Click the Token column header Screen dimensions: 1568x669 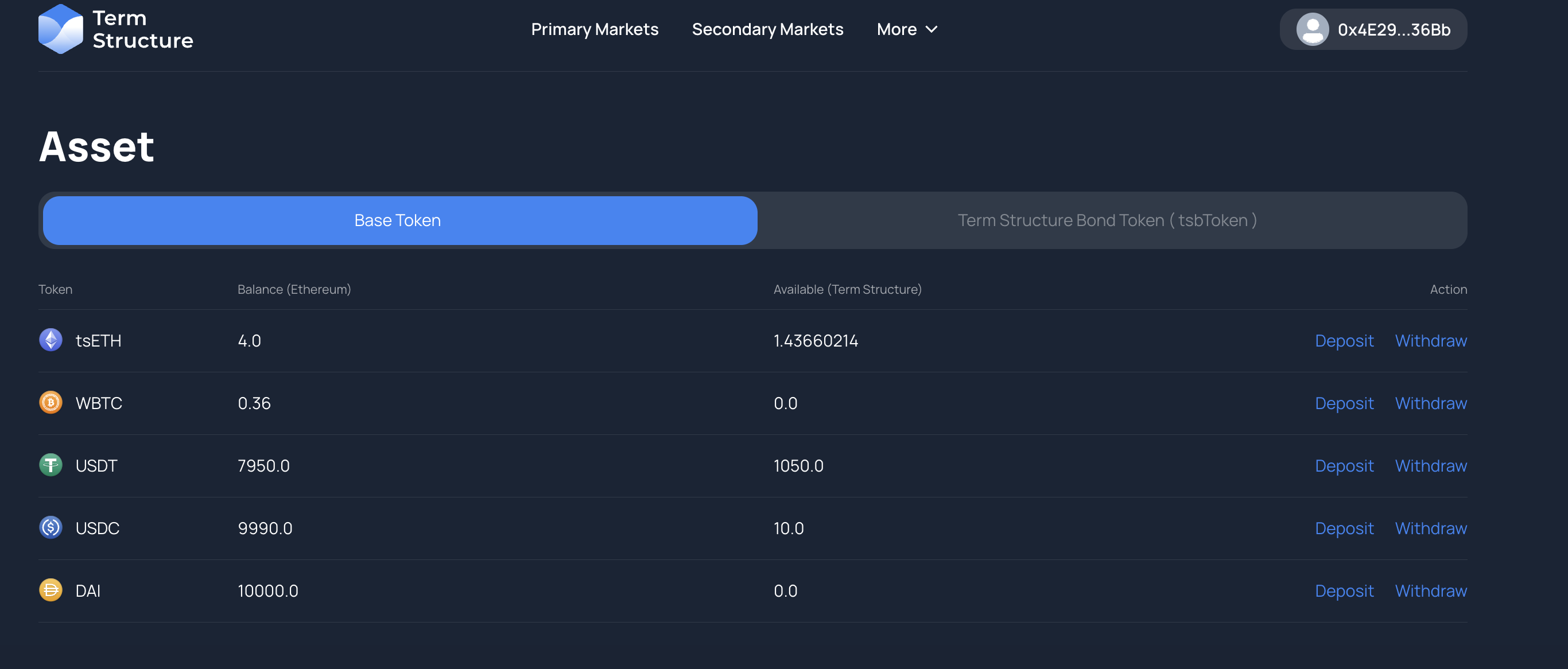(x=56, y=289)
